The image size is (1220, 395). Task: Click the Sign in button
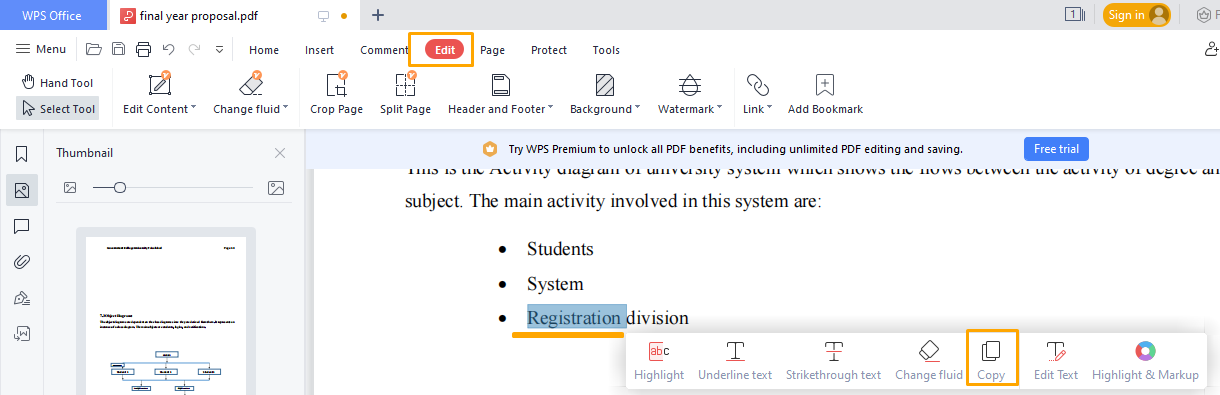click(1136, 15)
